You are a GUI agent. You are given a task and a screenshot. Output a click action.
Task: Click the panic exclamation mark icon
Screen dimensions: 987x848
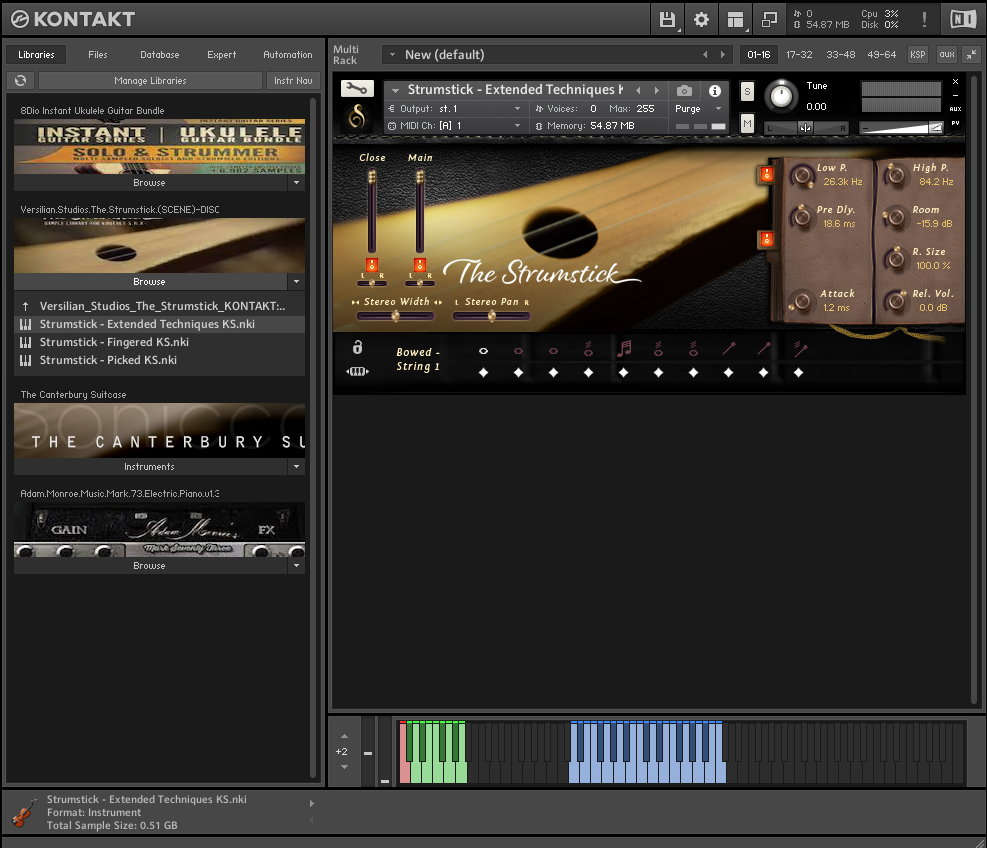pos(924,20)
